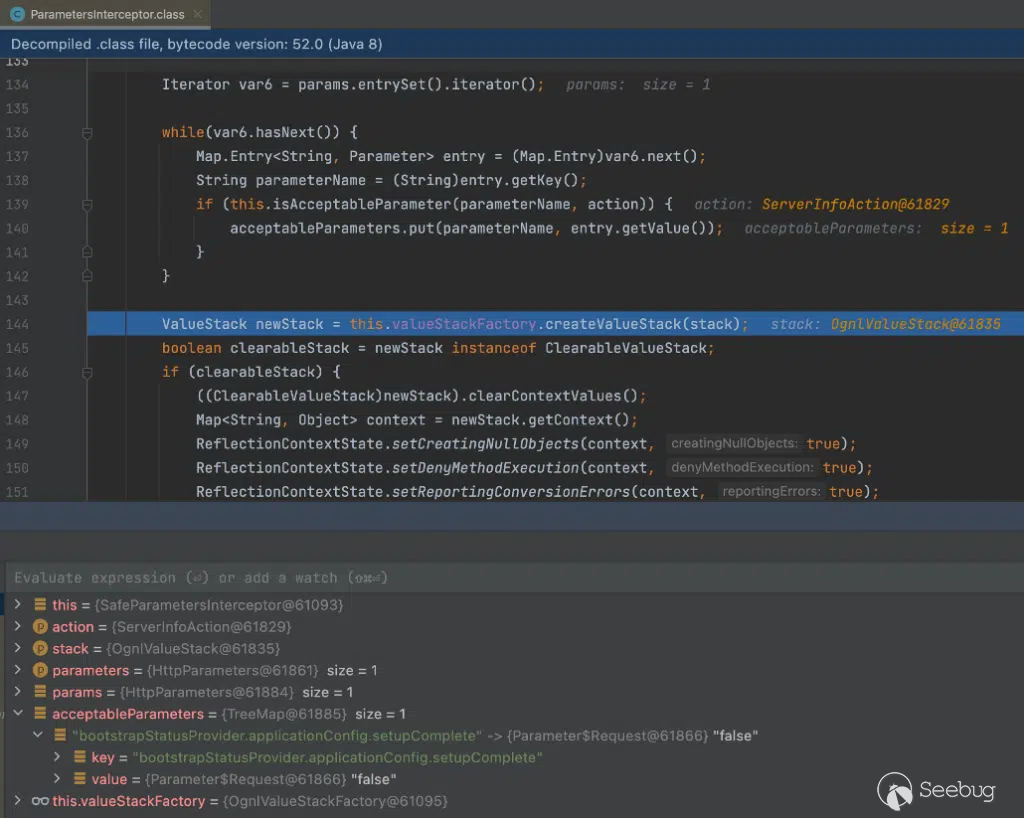Click the field icon beside 'this'
Image resolution: width=1024 pixels, height=819 pixels.
point(40,605)
